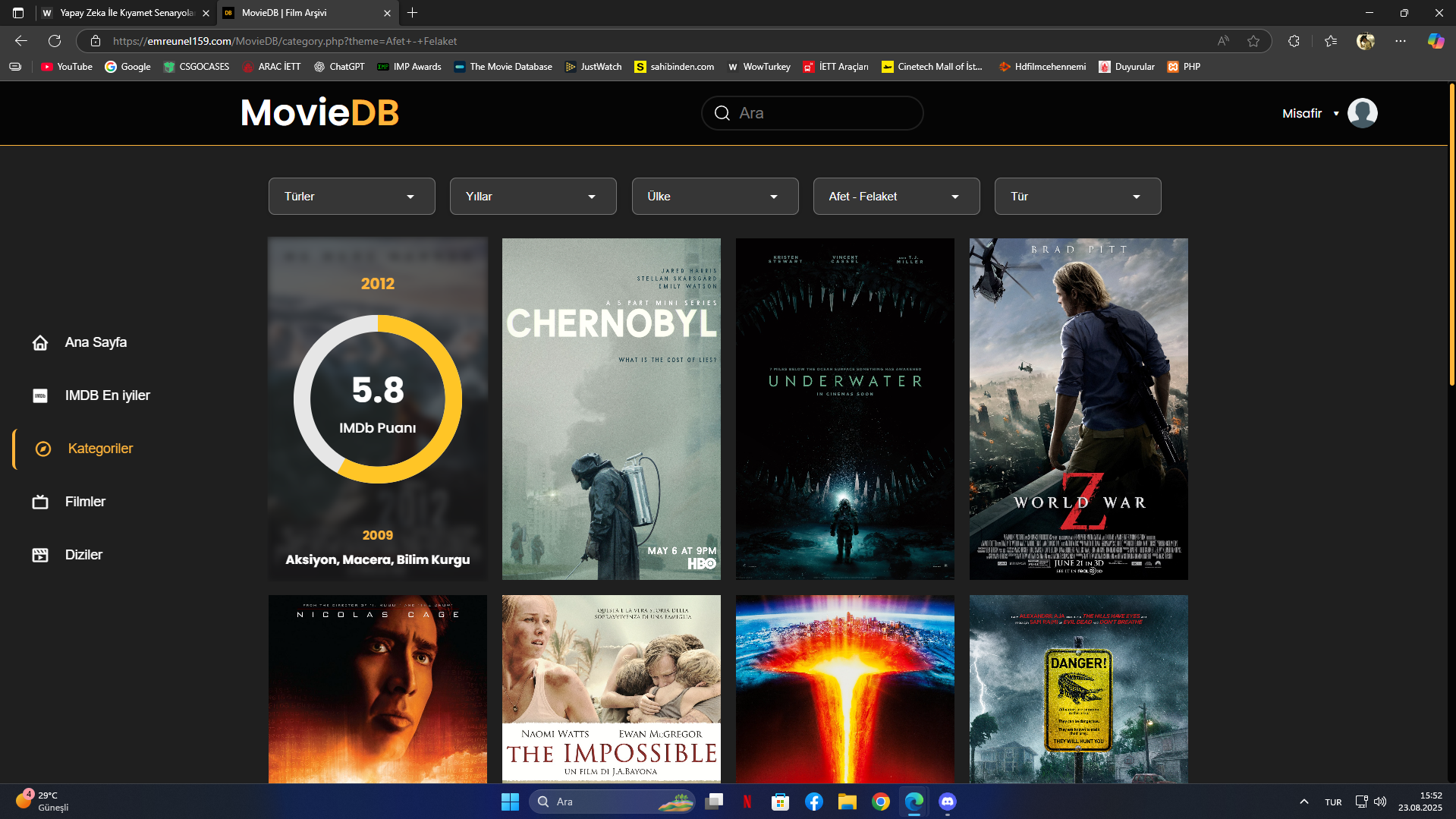Open the YouTube bookmark
1456x819 pixels.
(67, 67)
